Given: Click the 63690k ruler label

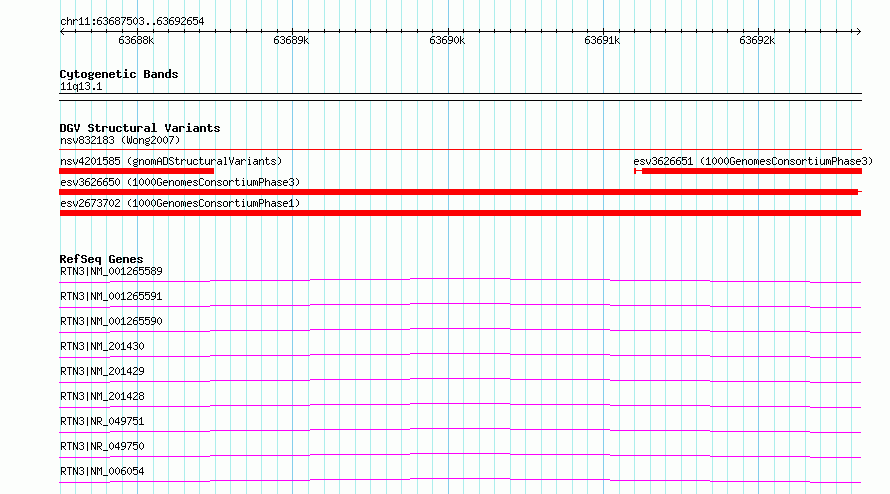Looking at the screenshot, I should pyautogui.click(x=447, y=40).
